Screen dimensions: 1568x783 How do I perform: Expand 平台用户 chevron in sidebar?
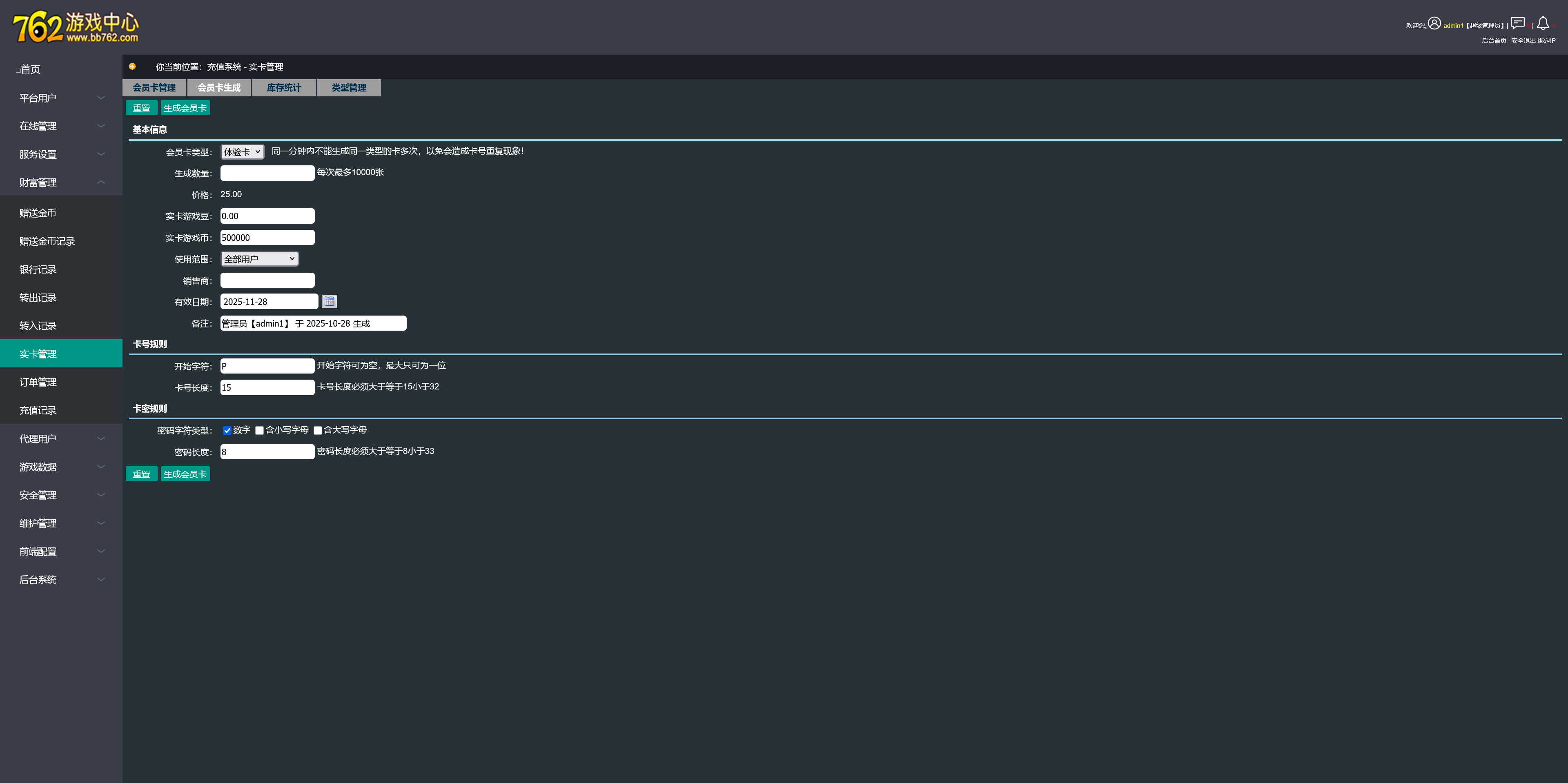pyautogui.click(x=101, y=97)
